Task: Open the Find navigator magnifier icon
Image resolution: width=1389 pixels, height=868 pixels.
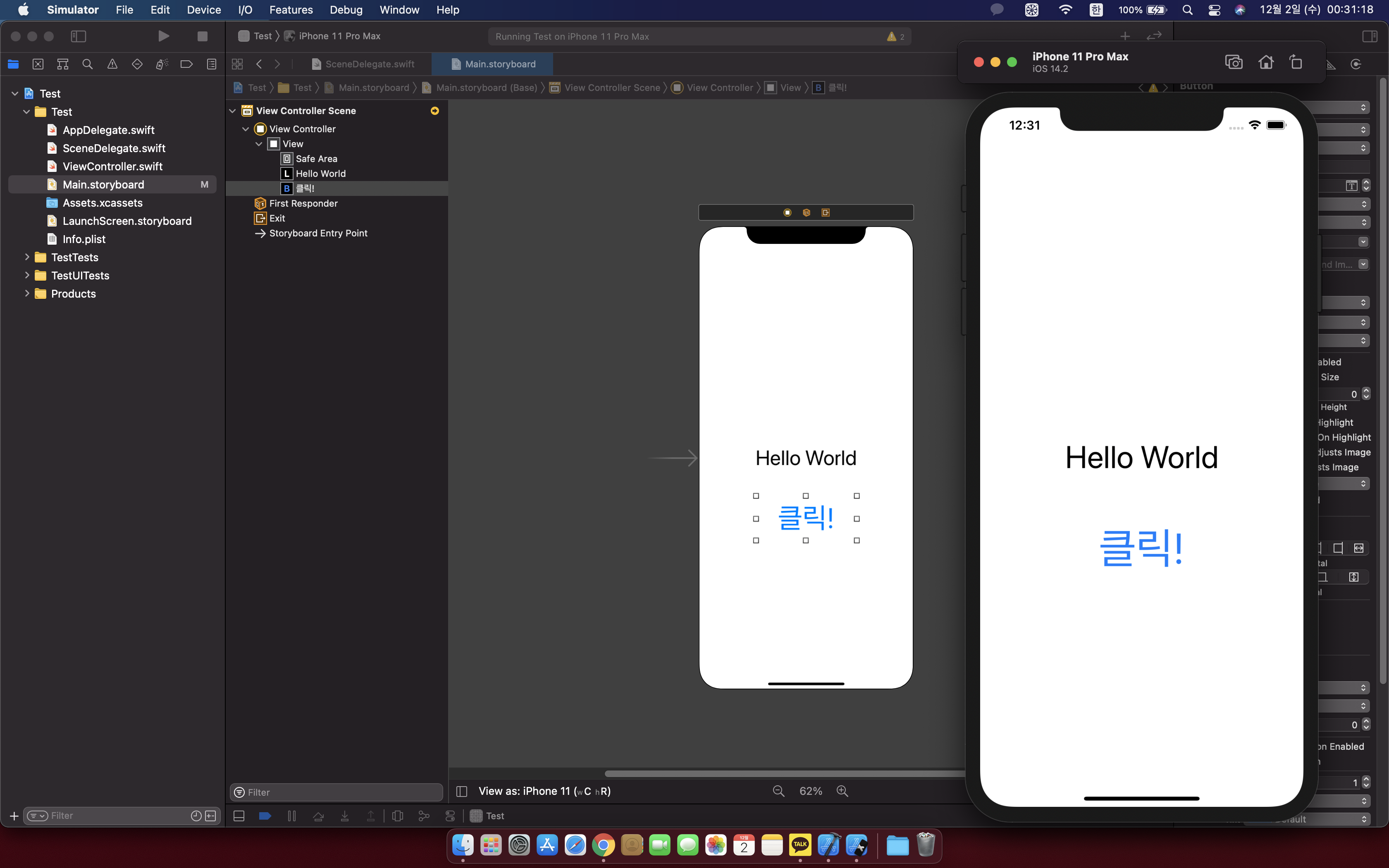Action: [87, 64]
